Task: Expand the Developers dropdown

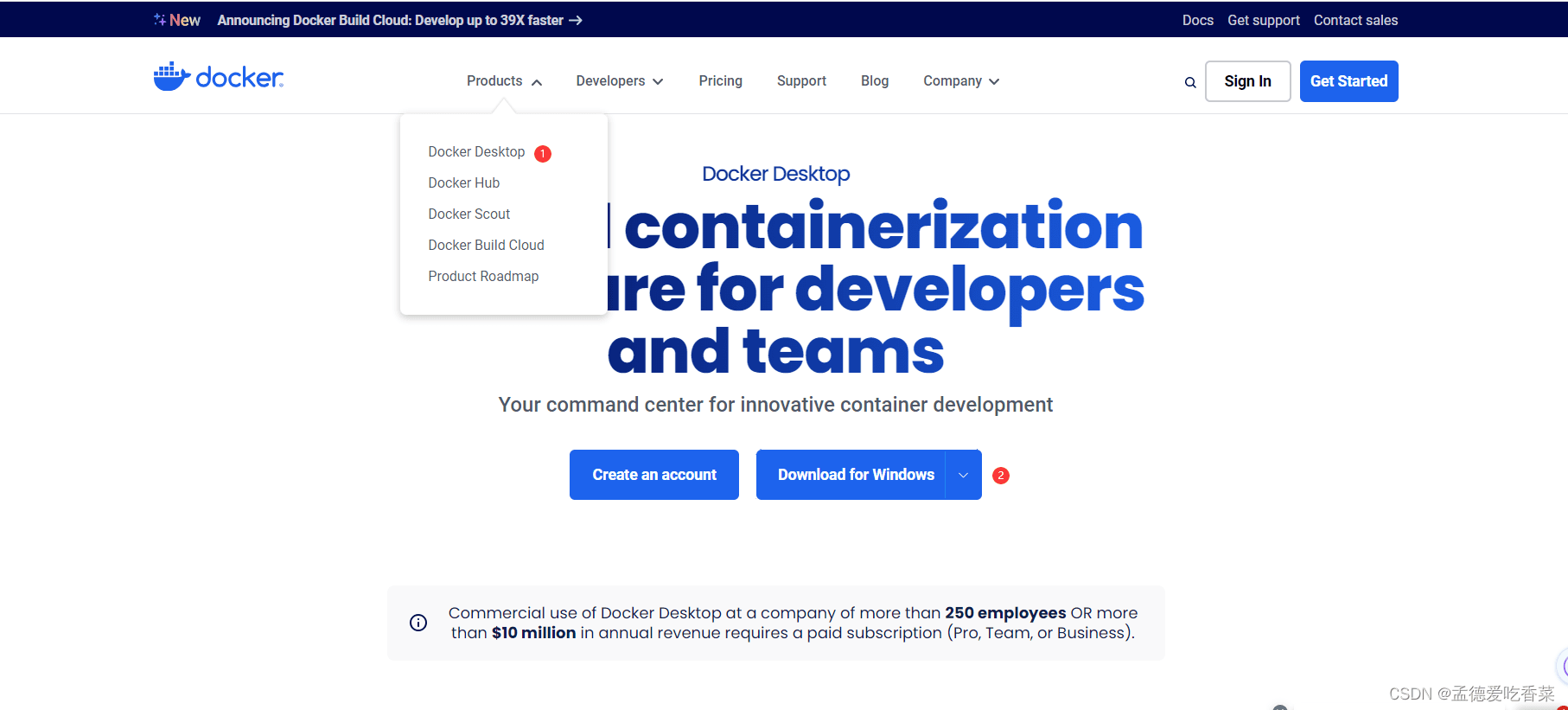Action: 620,81
